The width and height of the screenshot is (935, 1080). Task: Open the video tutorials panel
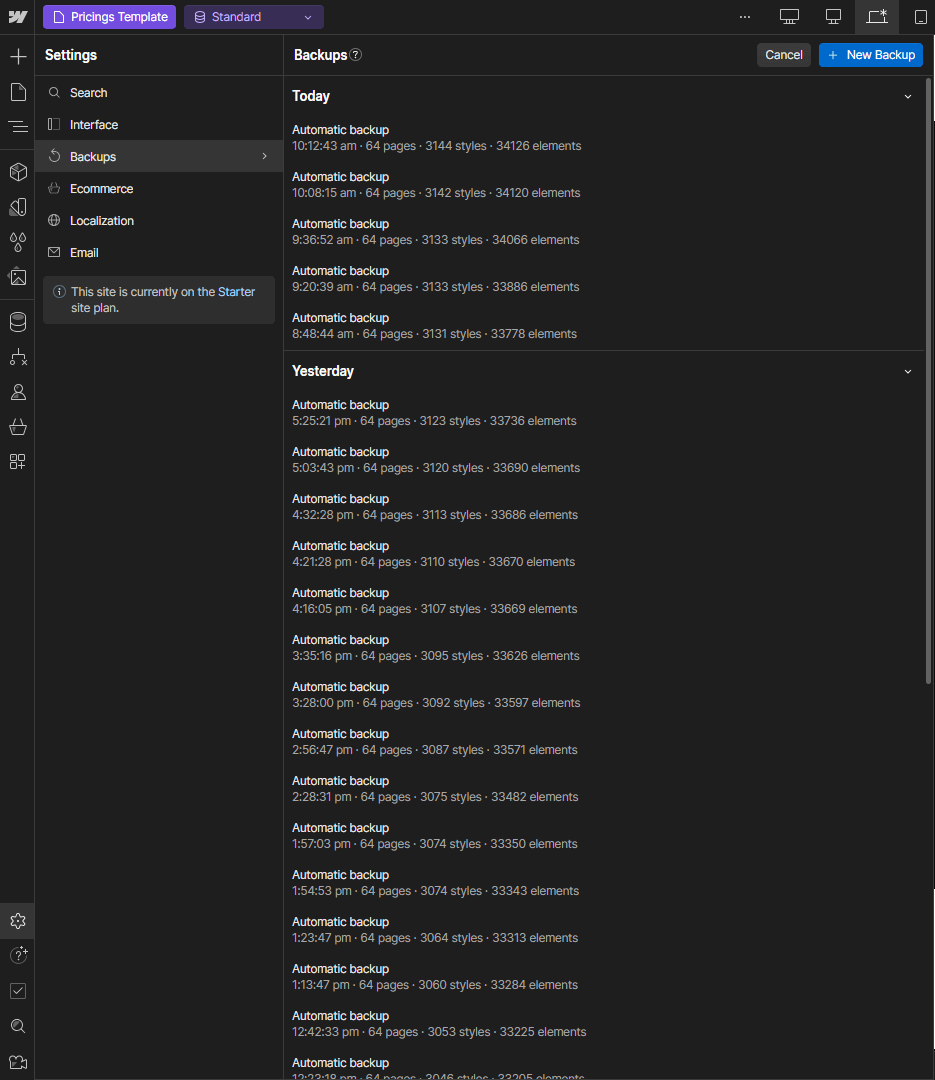coord(17,1062)
